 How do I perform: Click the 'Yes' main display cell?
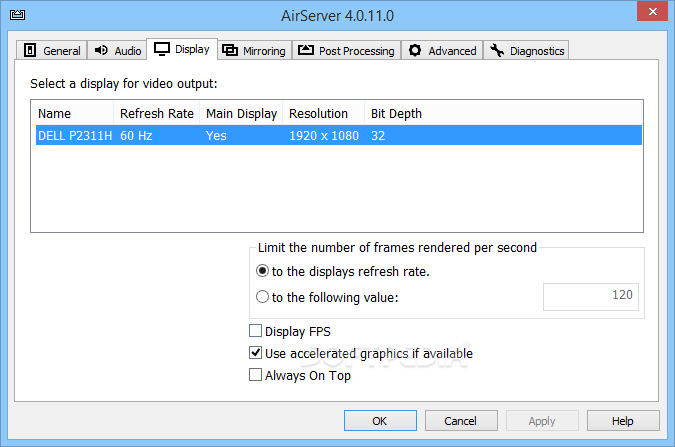click(x=216, y=136)
